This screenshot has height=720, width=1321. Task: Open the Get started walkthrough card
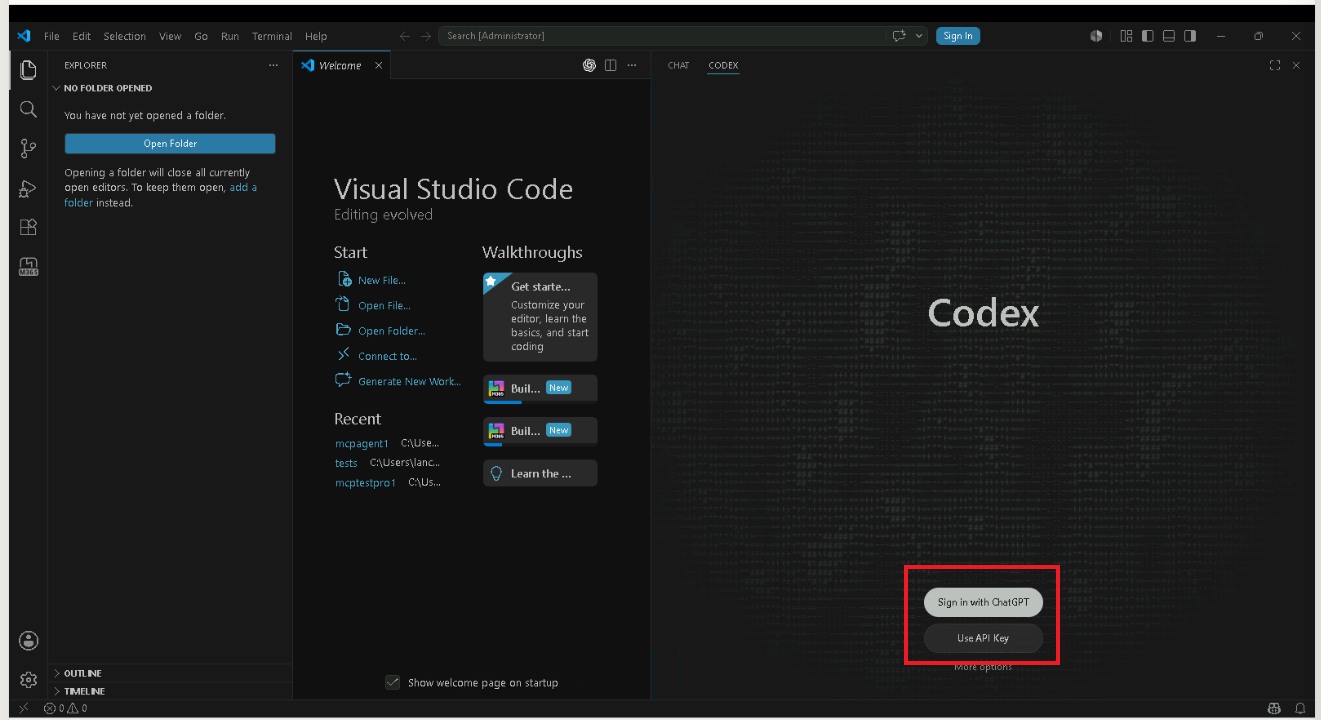540,317
